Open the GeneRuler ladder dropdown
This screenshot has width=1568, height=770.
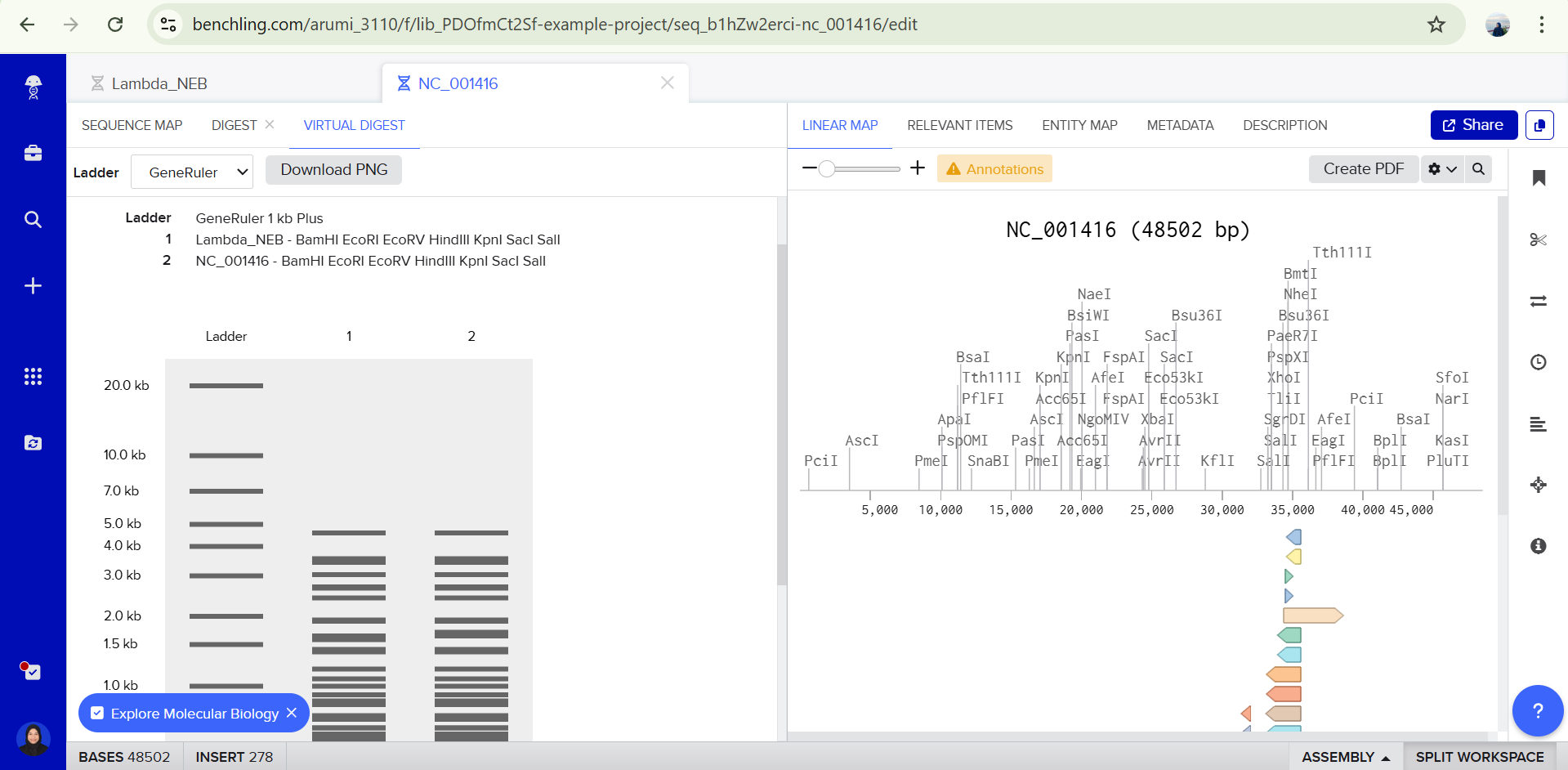click(x=192, y=172)
